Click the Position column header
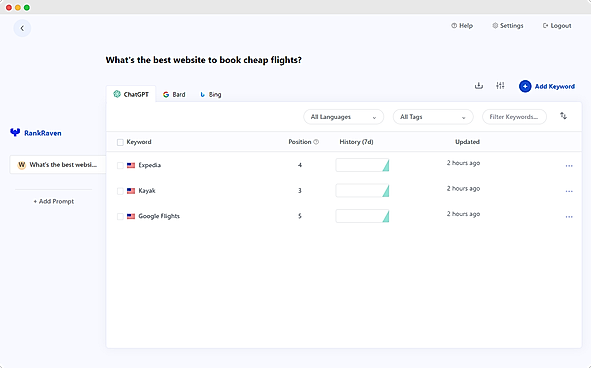The image size is (591, 368). click(300, 142)
